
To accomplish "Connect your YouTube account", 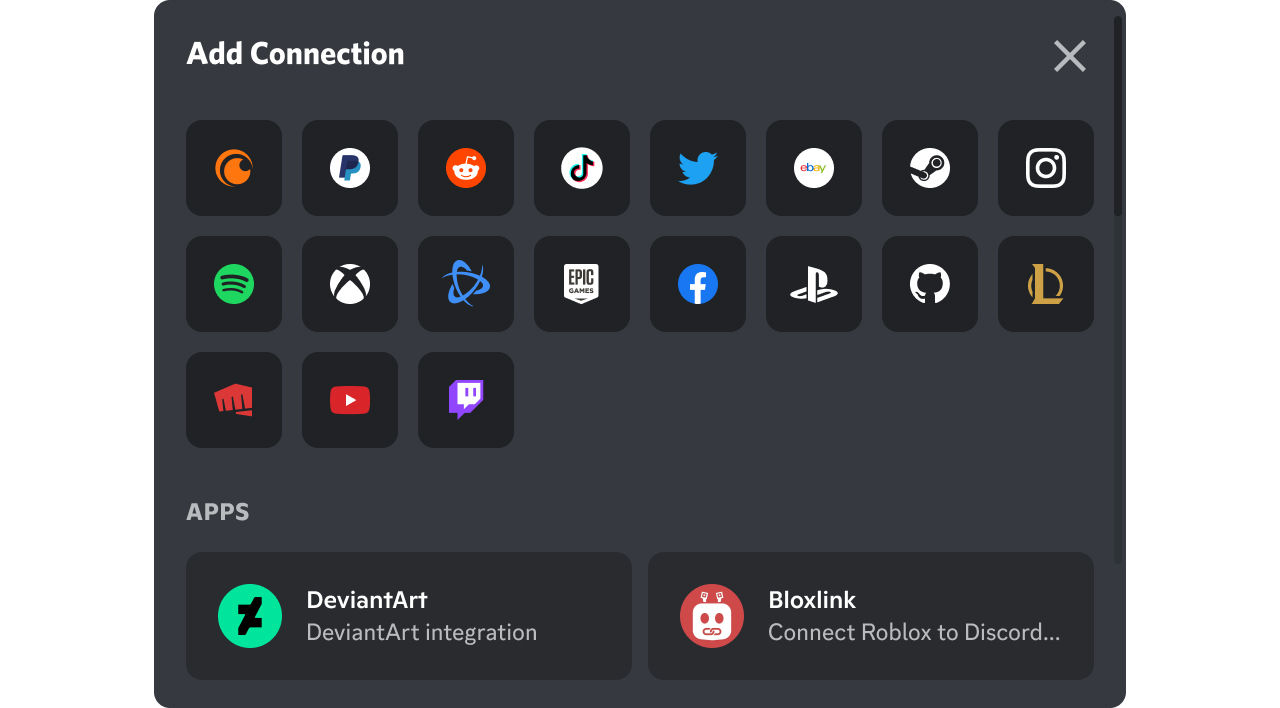I will (x=350, y=400).
